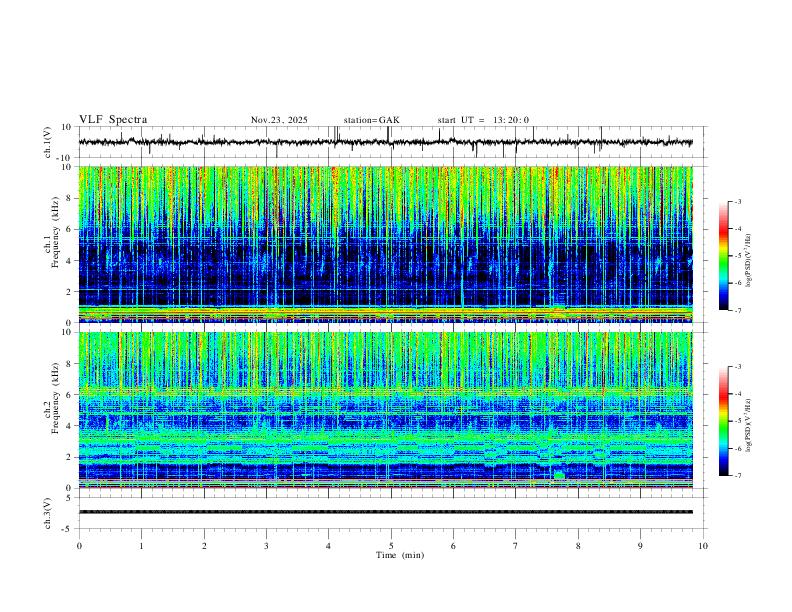Click the "-4" label on upper colorbar
Screen dimensions: 792x612
click(737, 229)
